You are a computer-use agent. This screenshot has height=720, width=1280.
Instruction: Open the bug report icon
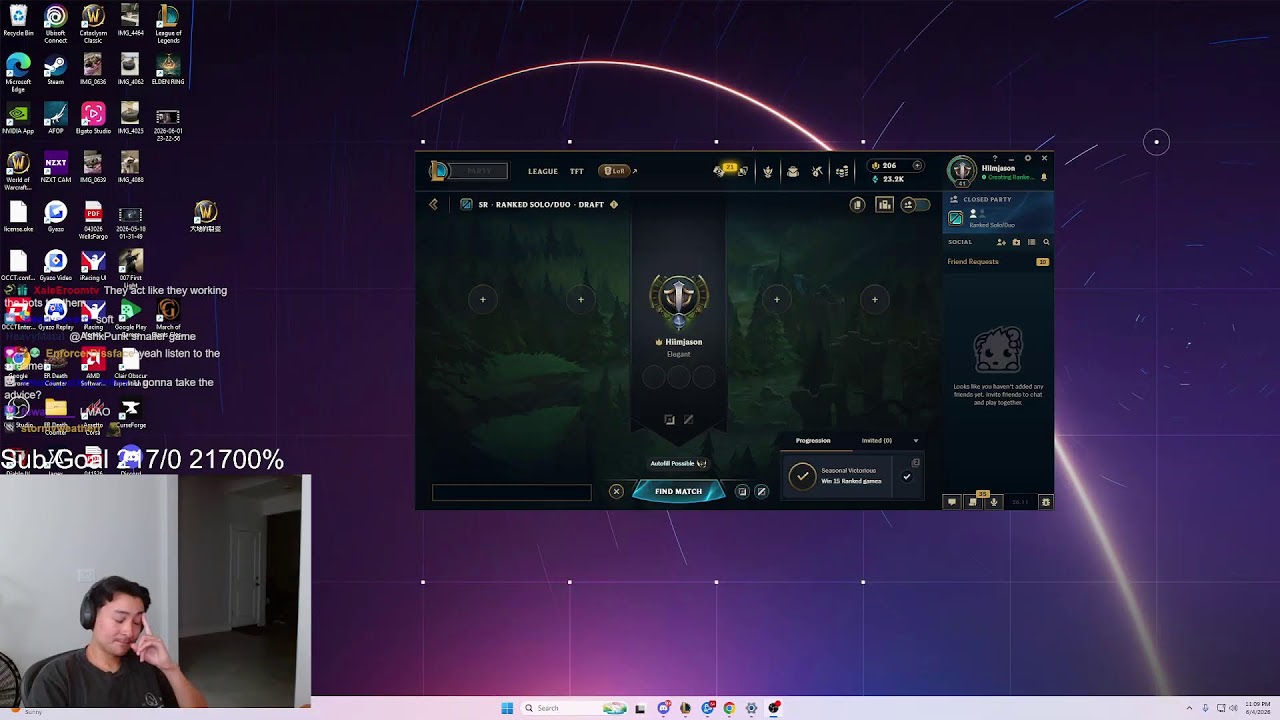coord(1046,502)
